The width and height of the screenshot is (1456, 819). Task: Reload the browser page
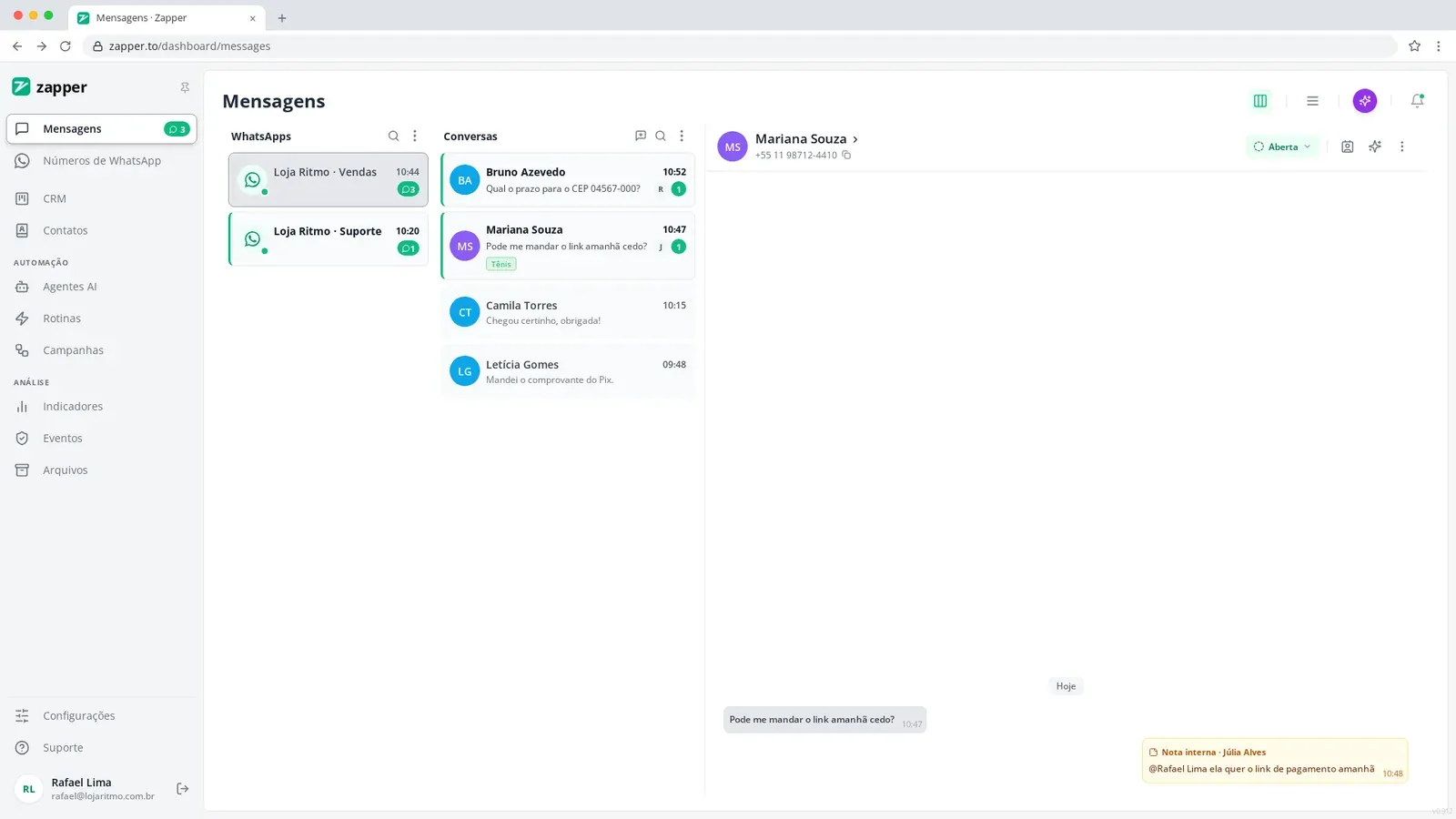66,46
